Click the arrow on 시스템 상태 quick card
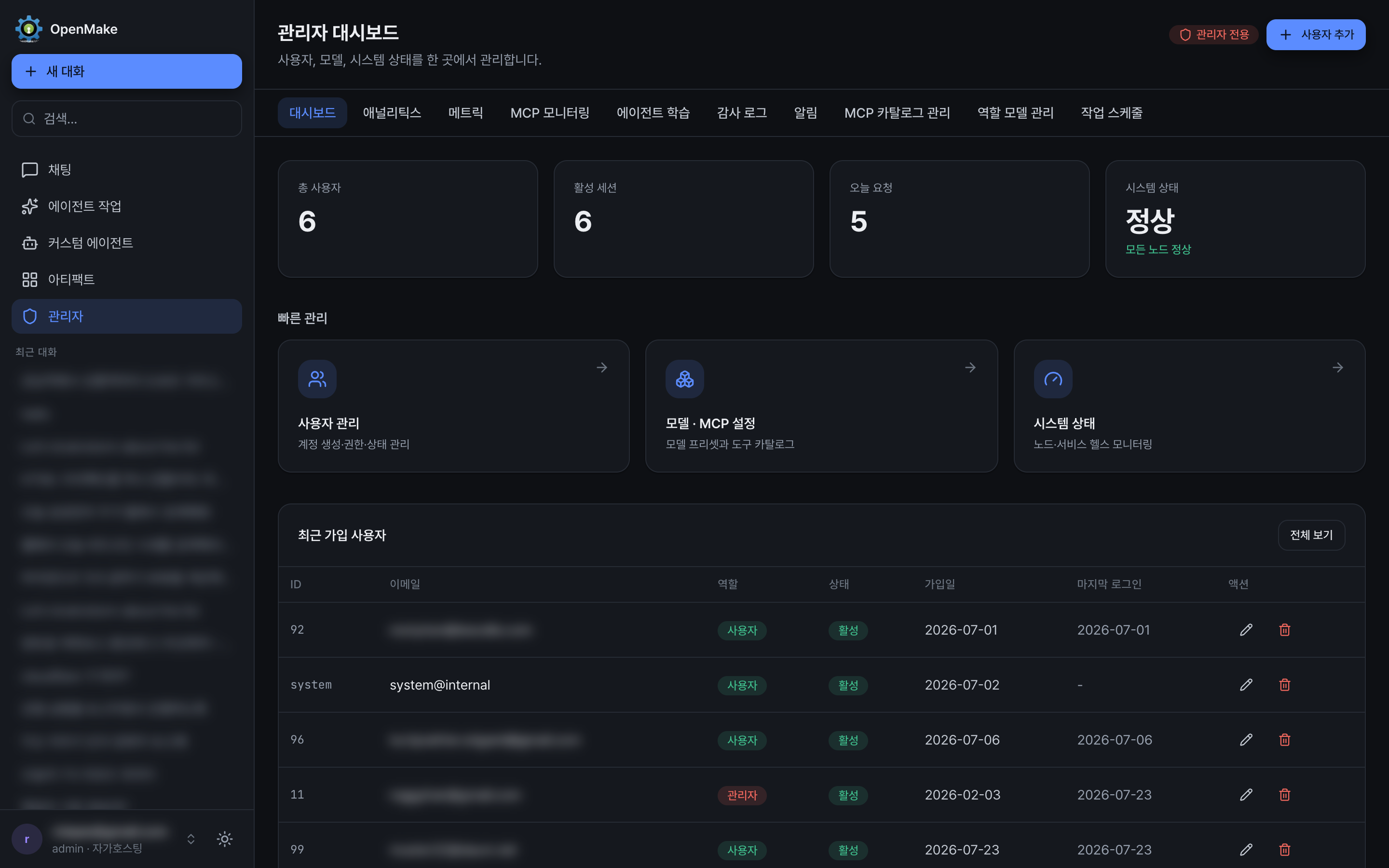Image resolution: width=1389 pixels, height=868 pixels. coord(1338,367)
